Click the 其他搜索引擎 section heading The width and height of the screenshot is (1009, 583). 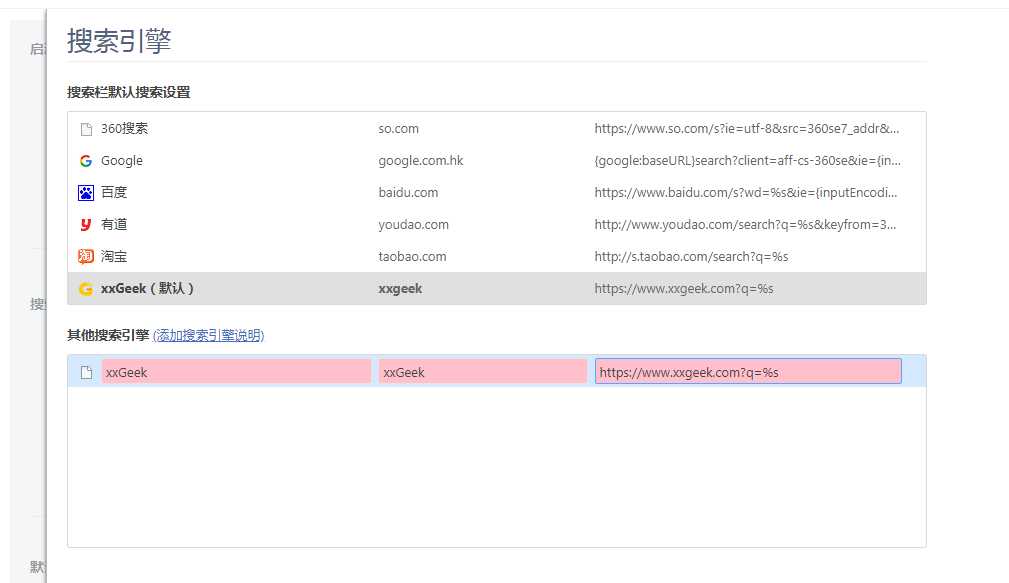(108, 335)
